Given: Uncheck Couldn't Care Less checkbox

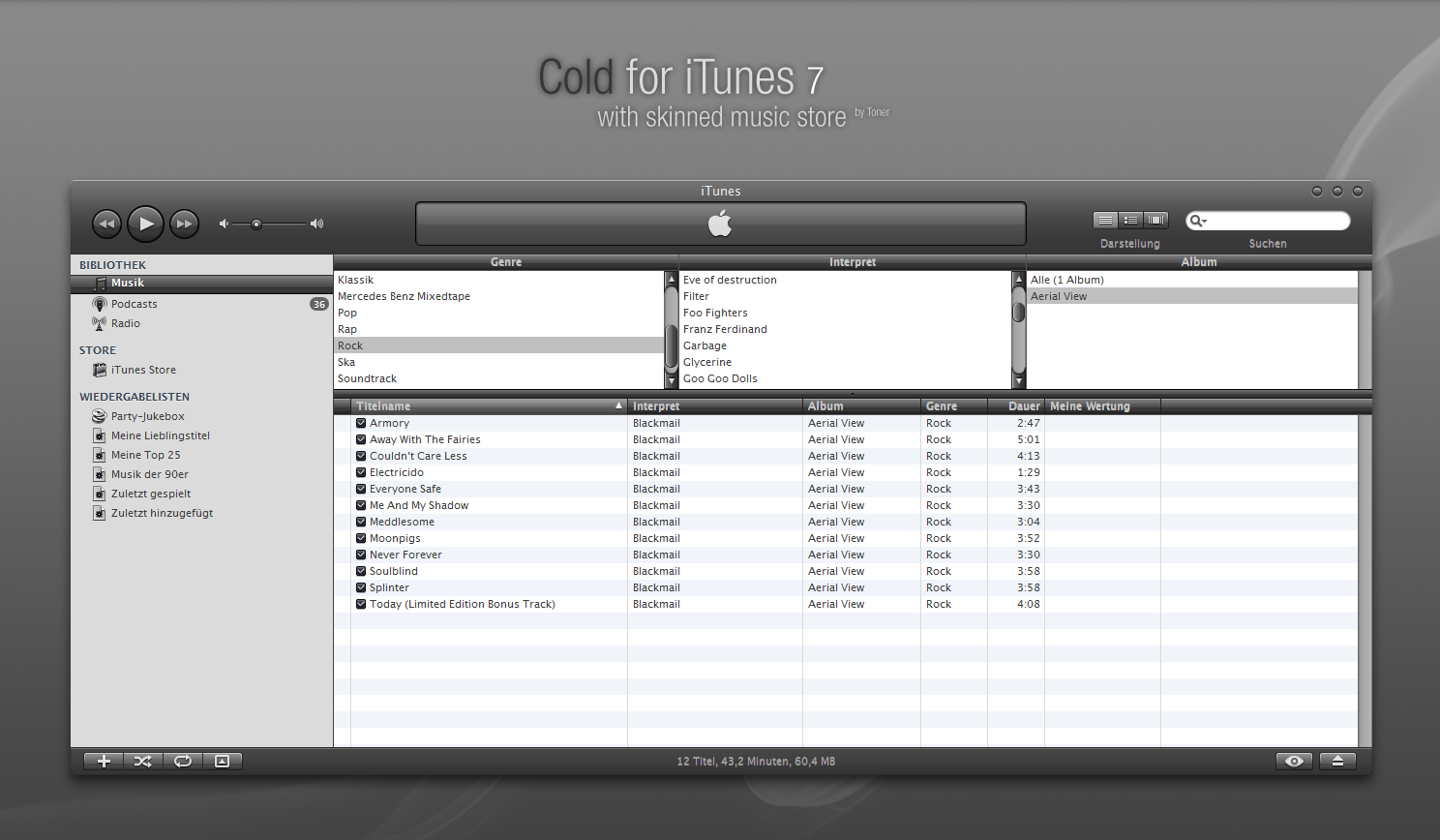Looking at the screenshot, I should [361, 456].
